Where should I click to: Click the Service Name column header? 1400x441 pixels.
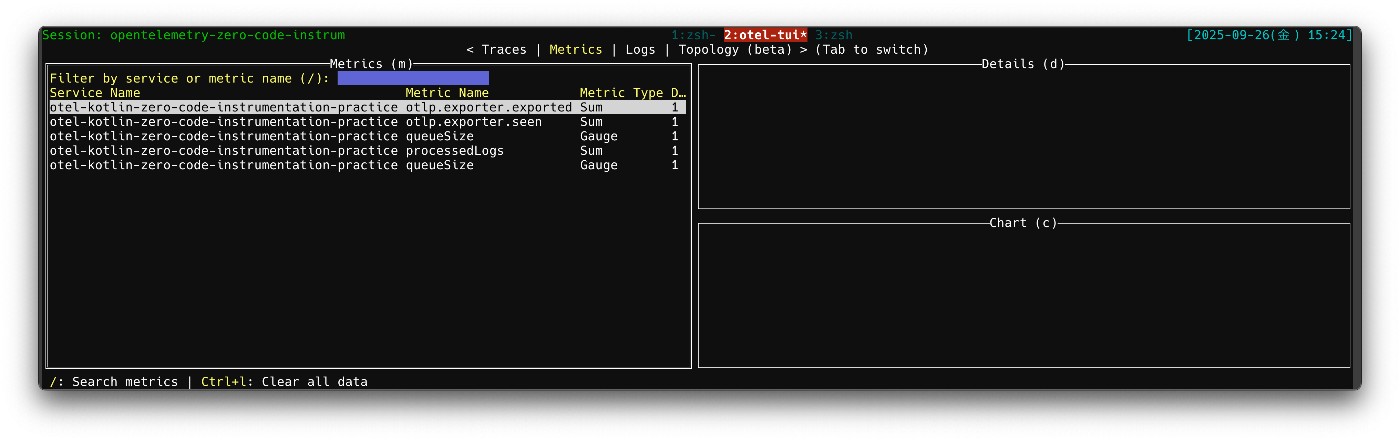click(x=95, y=93)
